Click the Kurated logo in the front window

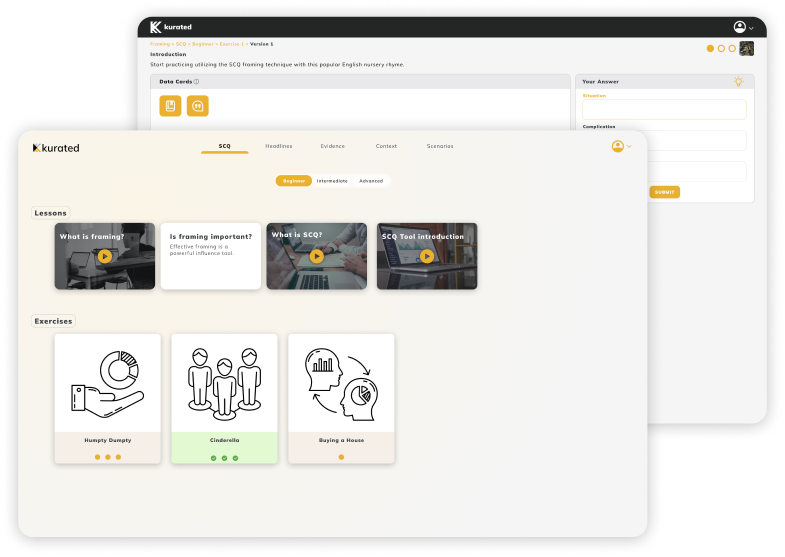click(56, 148)
